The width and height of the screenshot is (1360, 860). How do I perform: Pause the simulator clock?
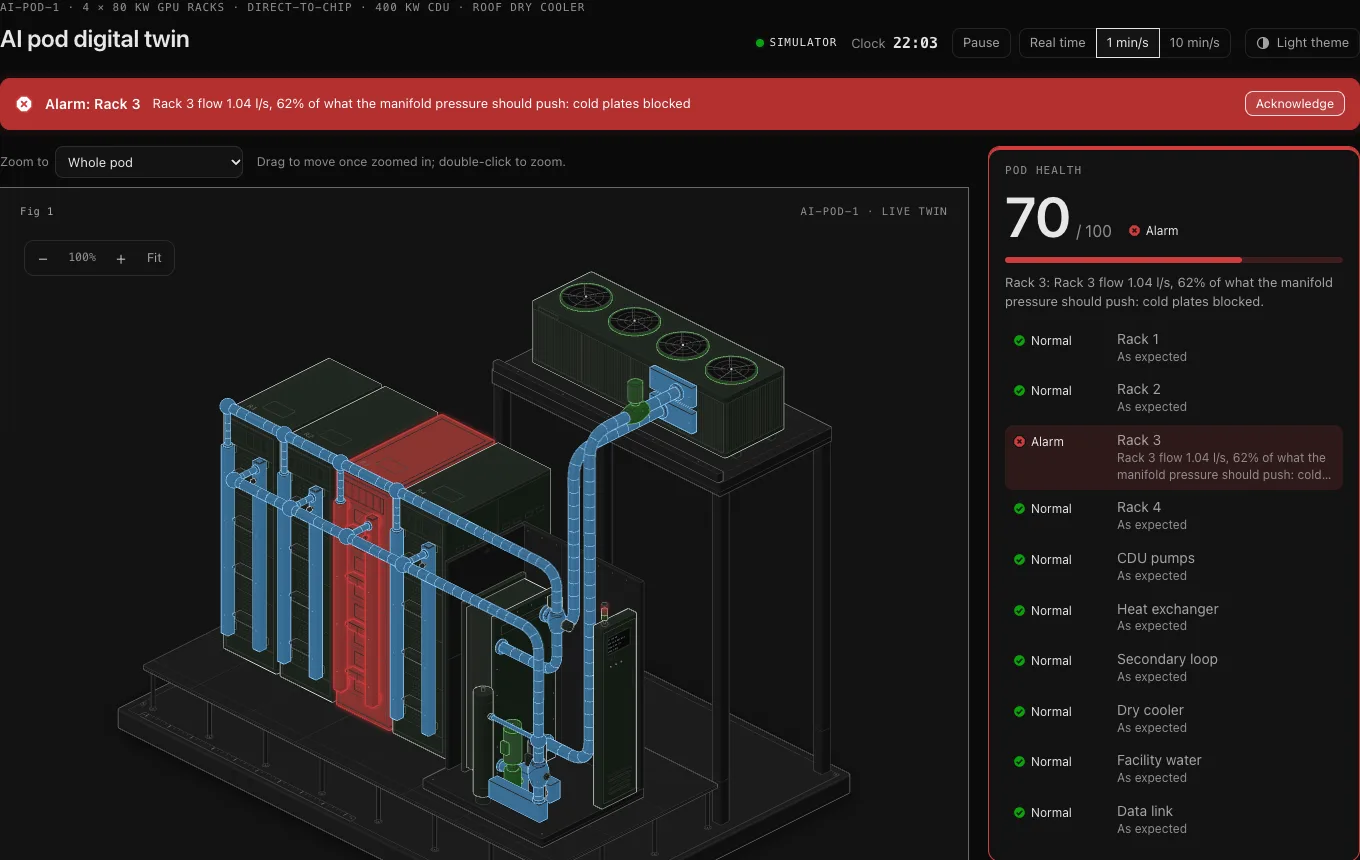click(x=981, y=43)
